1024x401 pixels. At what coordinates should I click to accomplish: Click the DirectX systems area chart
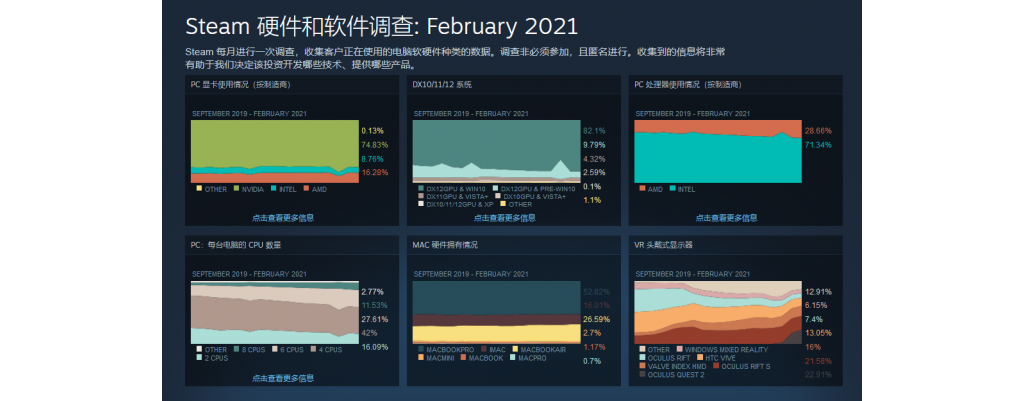coord(496,150)
